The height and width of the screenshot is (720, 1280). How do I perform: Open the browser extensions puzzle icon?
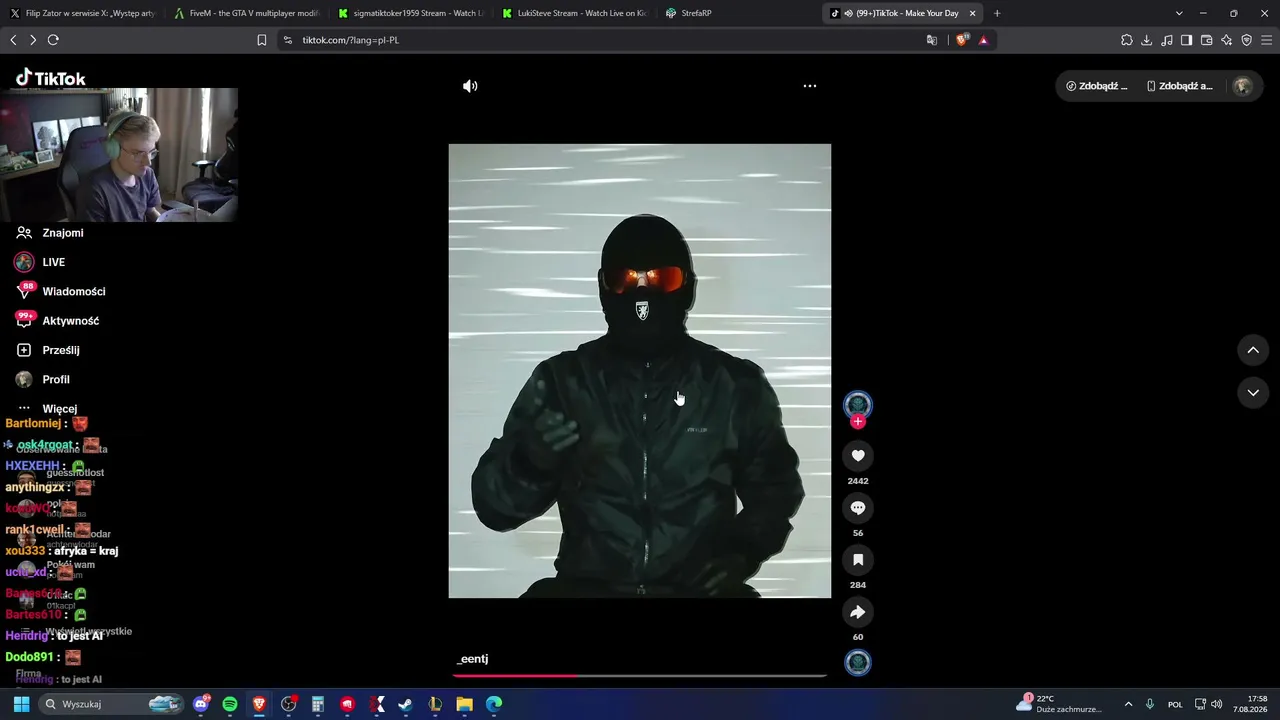[1127, 40]
